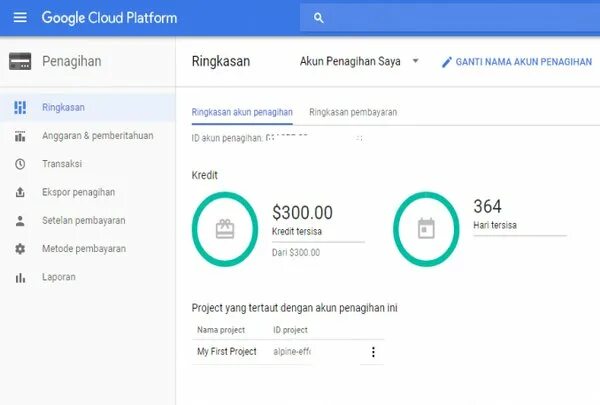Click the Google Cloud Platform logo

tap(109, 18)
